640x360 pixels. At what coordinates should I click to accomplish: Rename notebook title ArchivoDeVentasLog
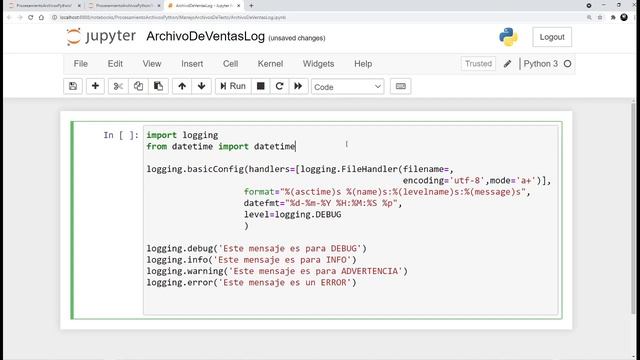[x=205, y=36]
